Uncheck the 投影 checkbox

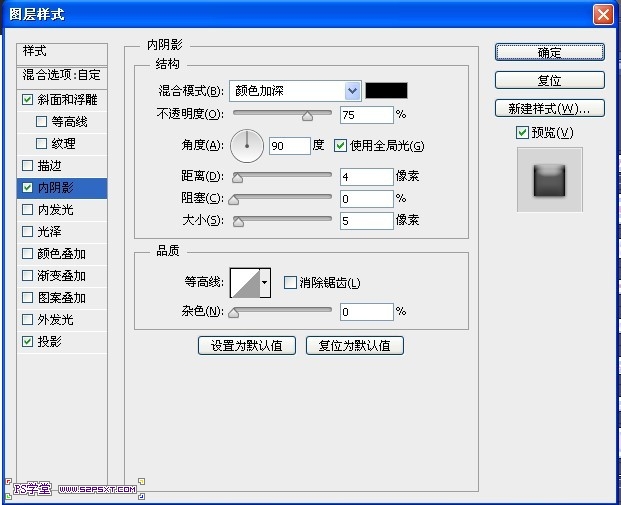(27, 341)
